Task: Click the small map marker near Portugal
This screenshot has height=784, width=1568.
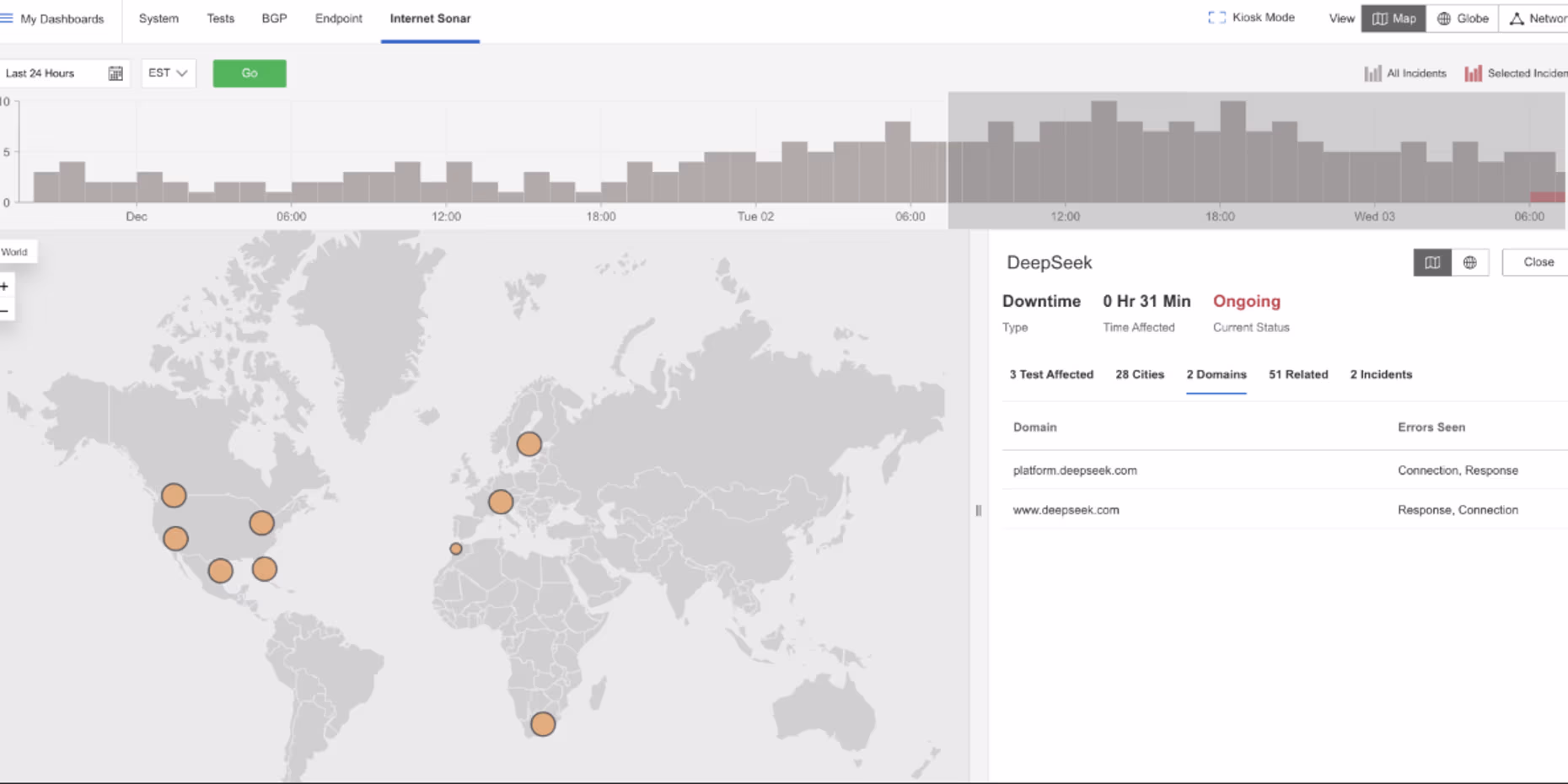Action: tap(456, 549)
